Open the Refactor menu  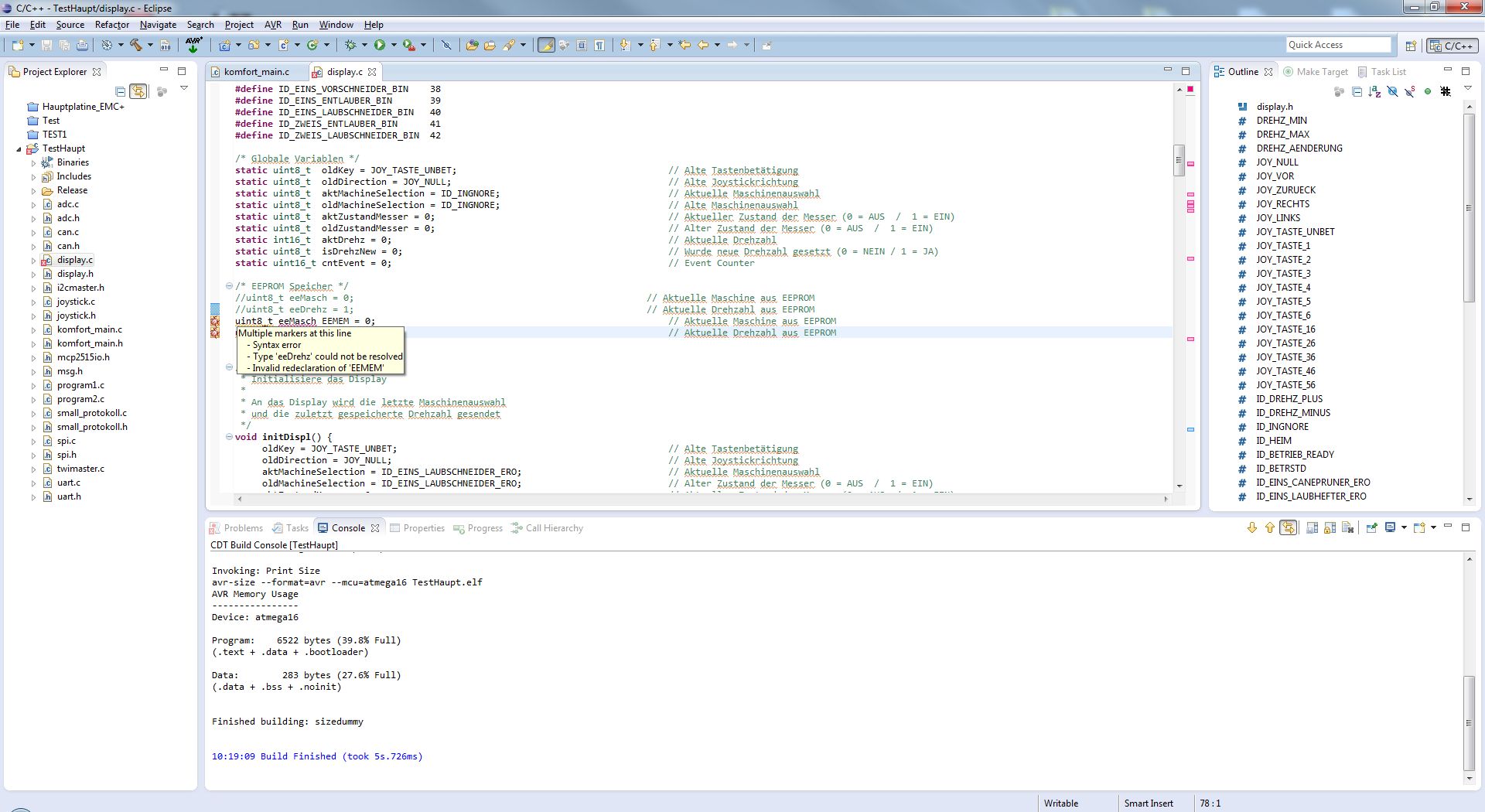[112, 25]
